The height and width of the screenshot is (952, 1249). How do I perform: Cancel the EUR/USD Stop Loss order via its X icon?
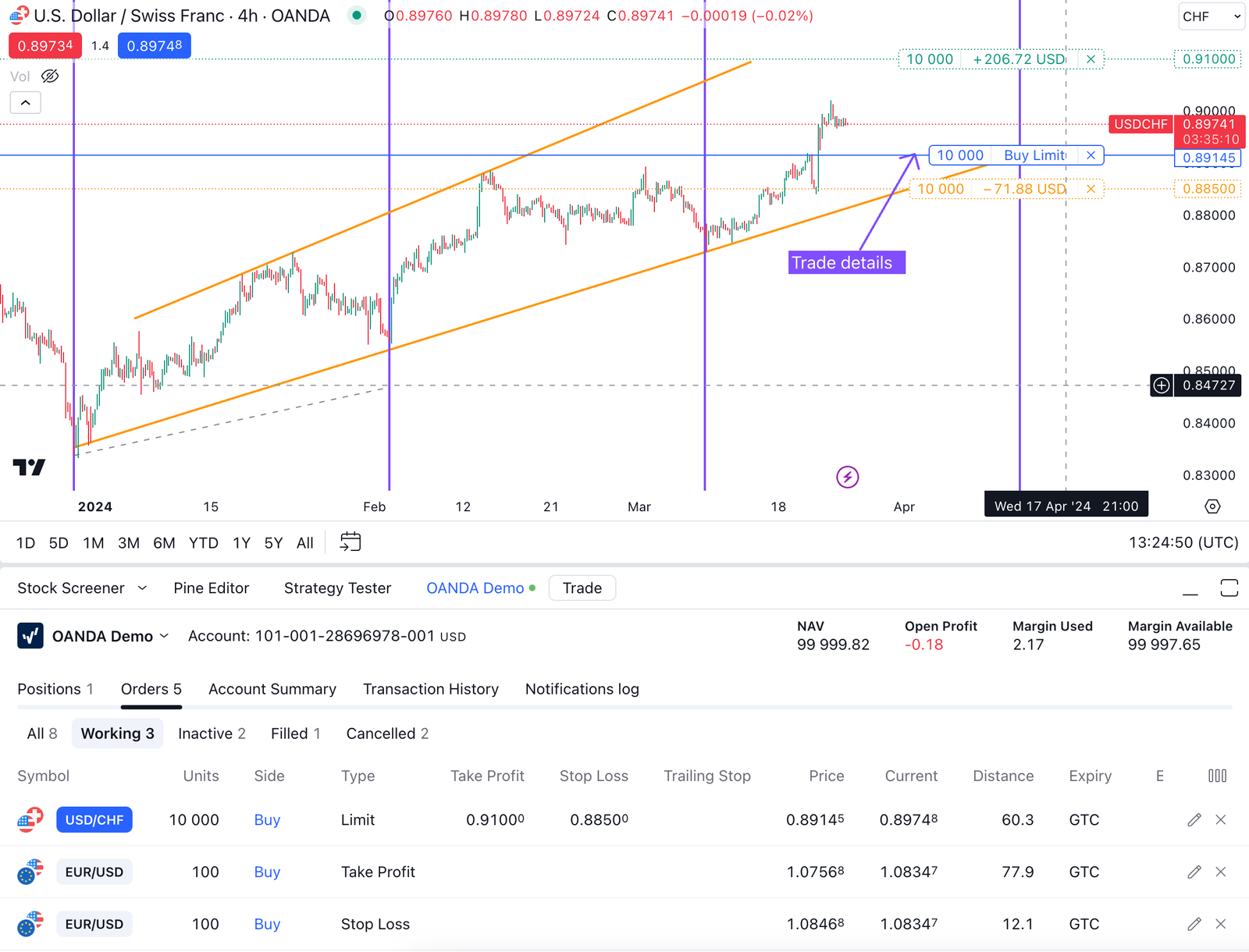(x=1220, y=924)
